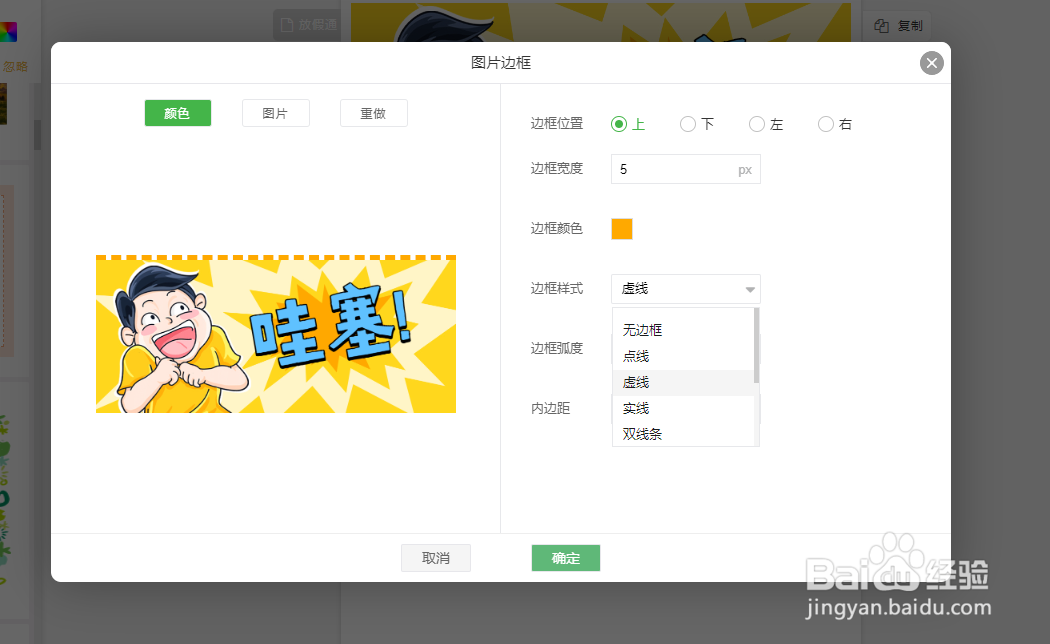Image resolution: width=1050 pixels, height=644 pixels.
Task: Select border position 右 radio
Action: point(826,124)
